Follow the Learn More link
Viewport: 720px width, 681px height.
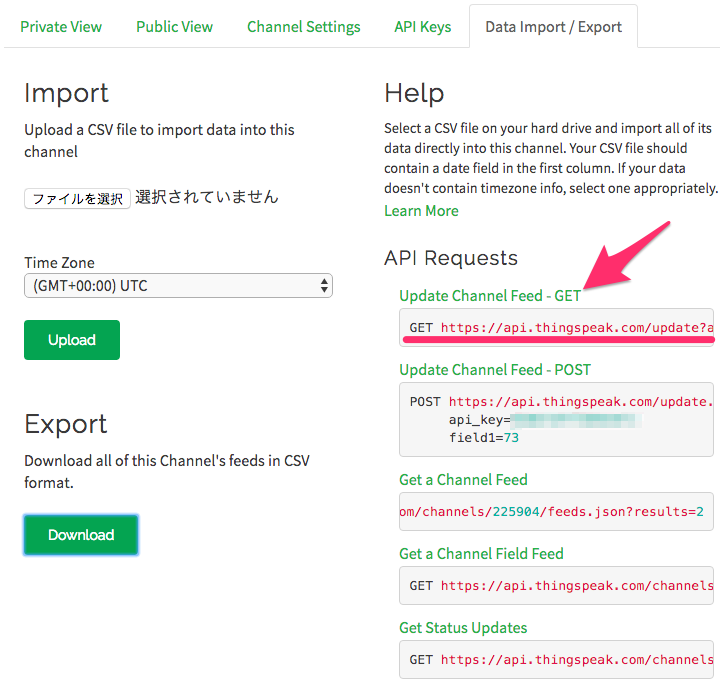pyautogui.click(x=421, y=211)
